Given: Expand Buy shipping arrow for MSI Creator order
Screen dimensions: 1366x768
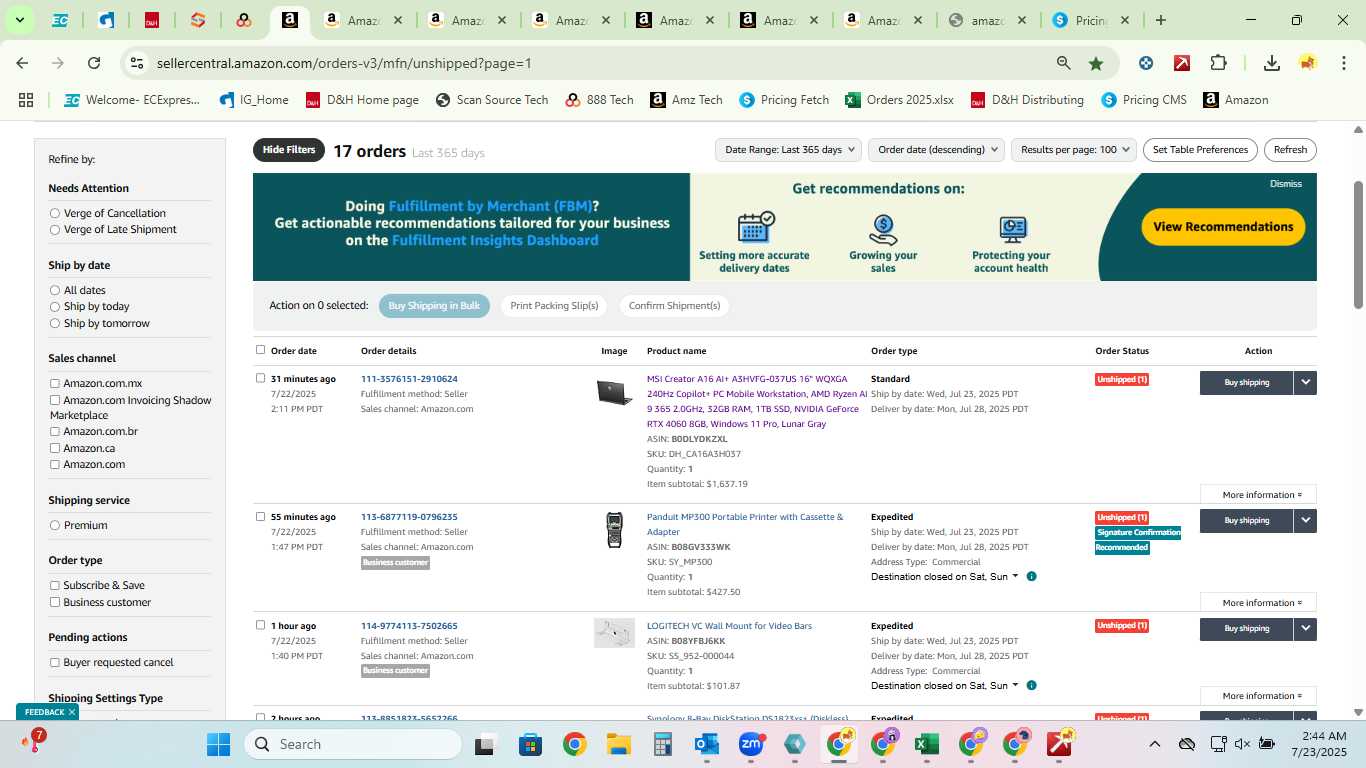Looking at the screenshot, I should (x=1305, y=382).
